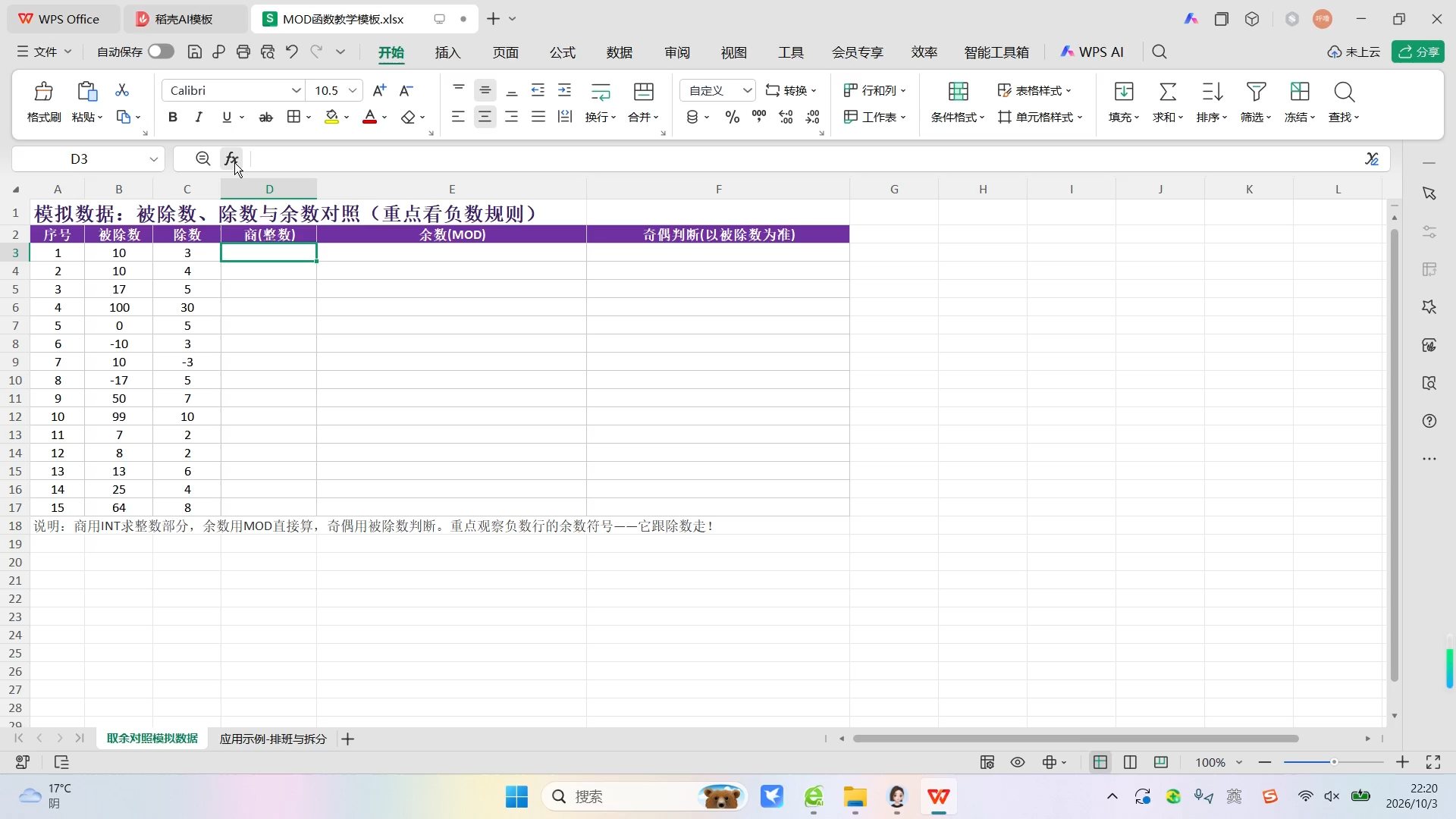The width and height of the screenshot is (1456, 819).
Task: Toggle align left button
Action: [x=458, y=117]
